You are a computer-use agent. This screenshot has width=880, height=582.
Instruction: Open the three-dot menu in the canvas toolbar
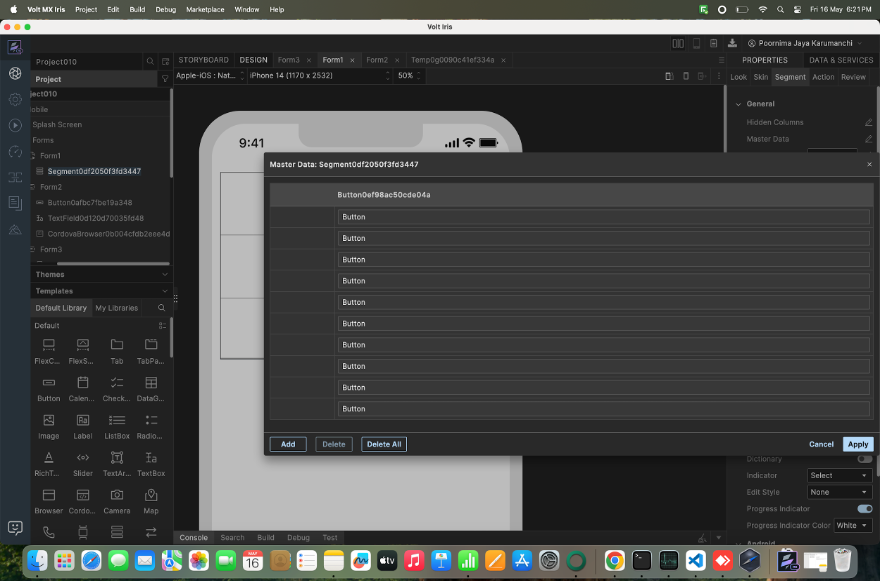pos(718,76)
